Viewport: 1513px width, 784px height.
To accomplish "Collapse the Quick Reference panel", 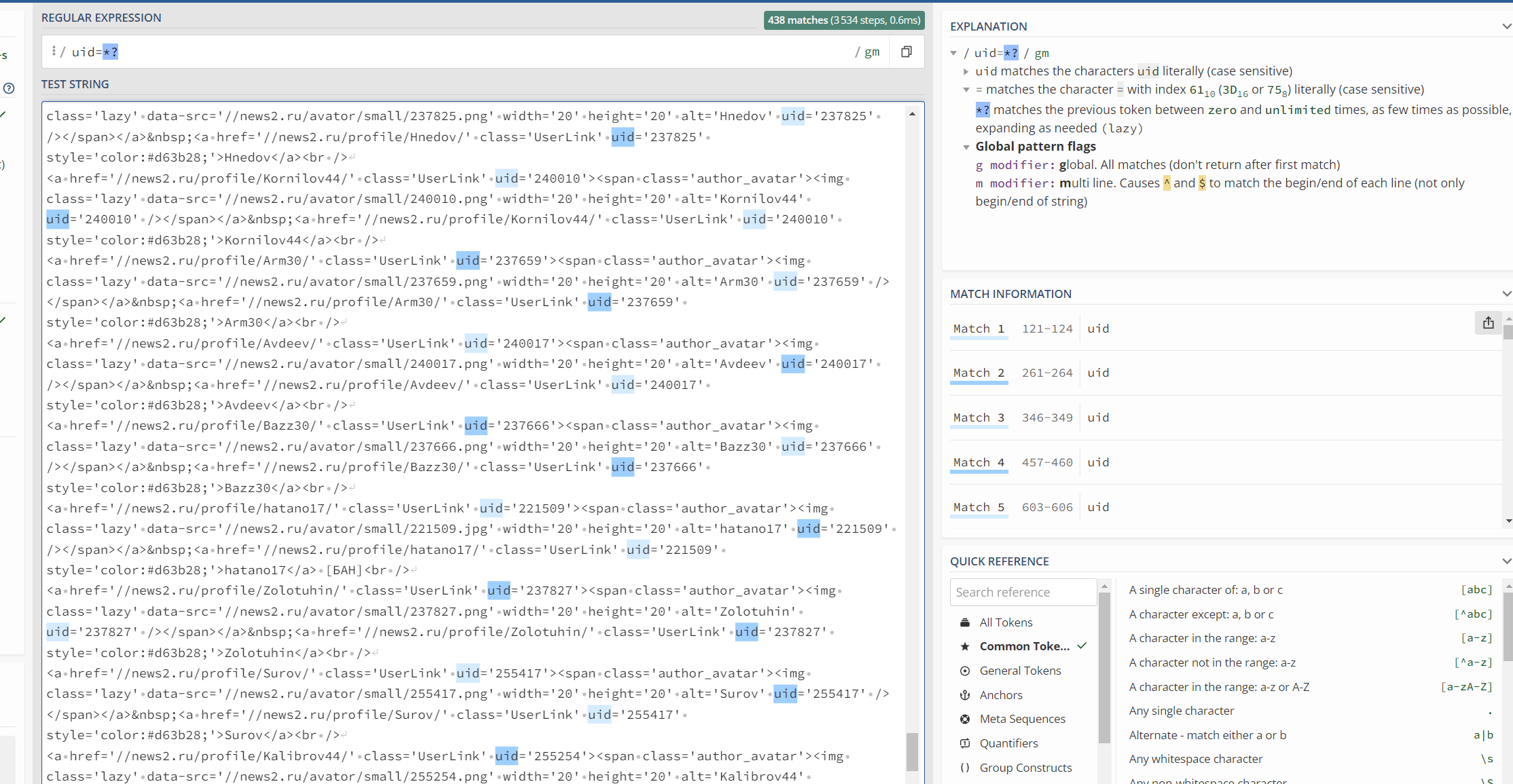I will [1506, 561].
